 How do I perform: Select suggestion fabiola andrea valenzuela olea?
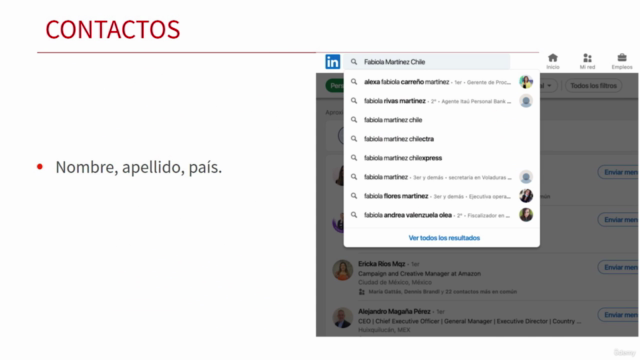click(x=442, y=215)
